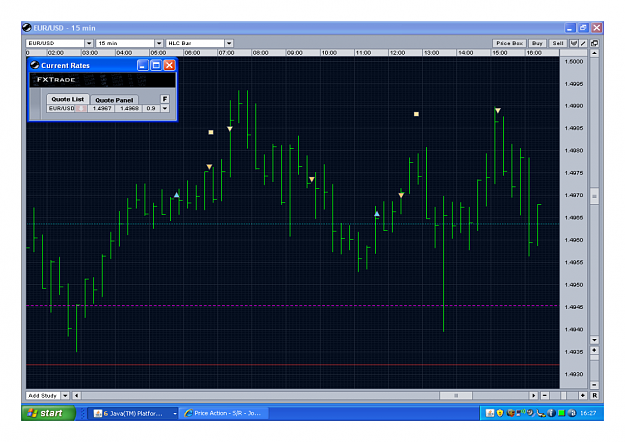
Task: Select the EUR/USD row in Quote List
Action: pos(103,108)
